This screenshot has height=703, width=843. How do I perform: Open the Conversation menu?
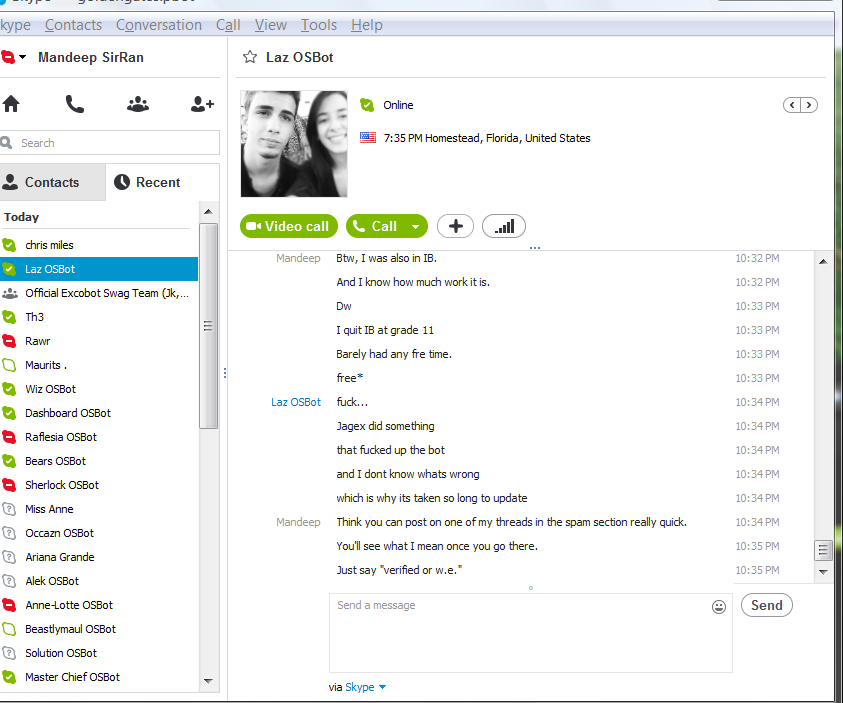pyautogui.click(x=159, y=25)
